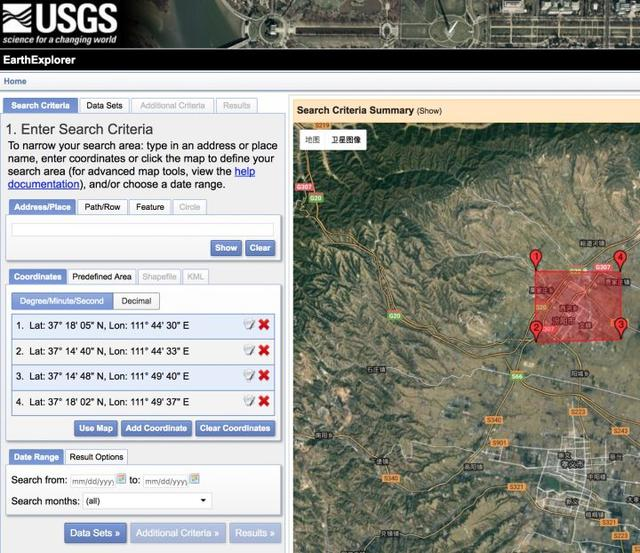Open the Search months dropdown
This screenshot has width=640, height=553.
coord(147,501)
